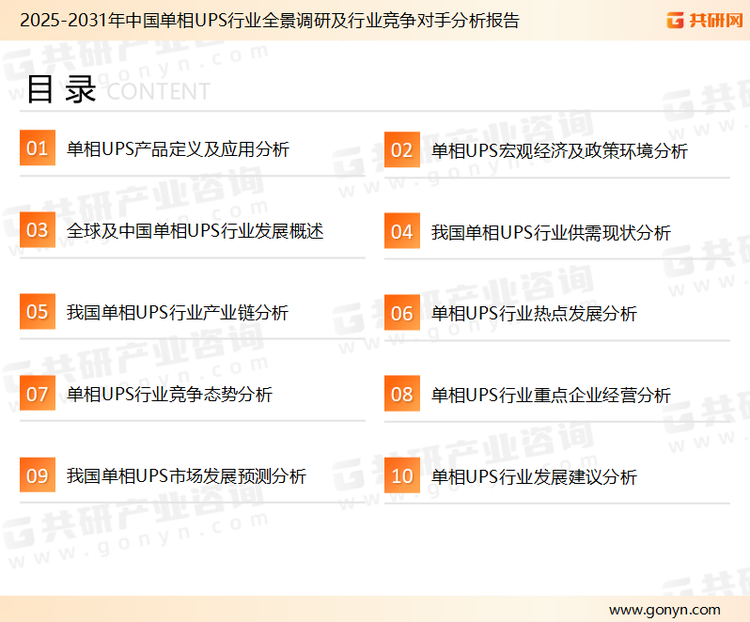Open chapter 我国单相UPS行业产业链分析

pyautogui.click(x=177, y=313)
